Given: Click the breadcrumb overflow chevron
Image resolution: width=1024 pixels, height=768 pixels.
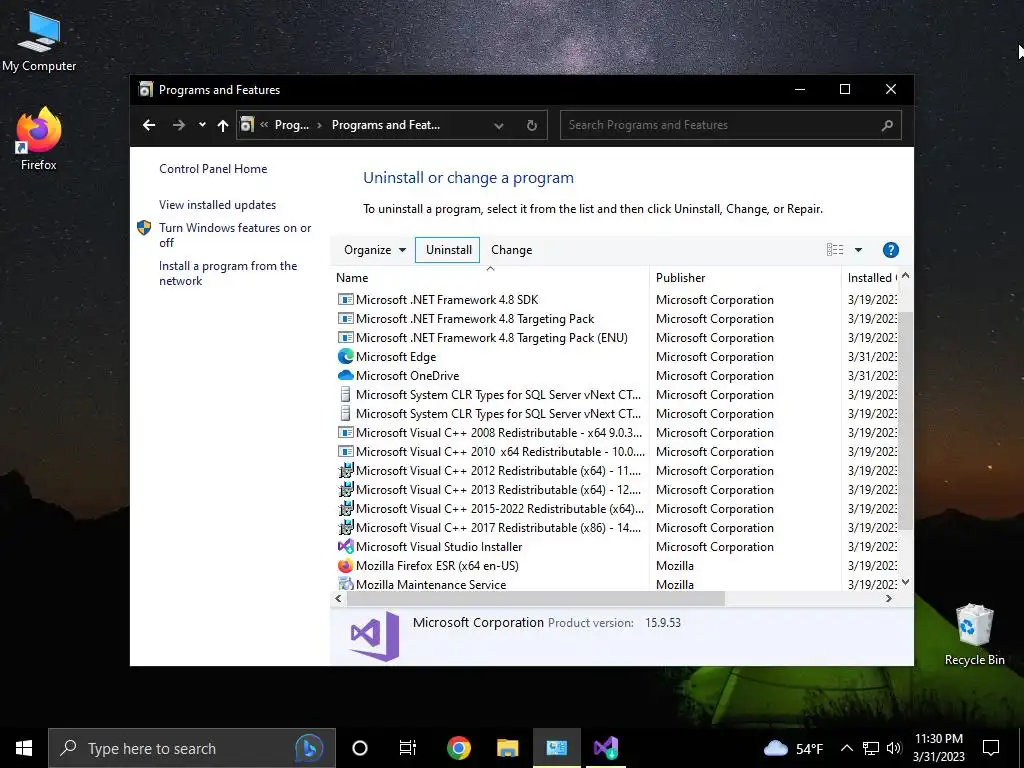Looking at the screenshot, I should point(264,125).
